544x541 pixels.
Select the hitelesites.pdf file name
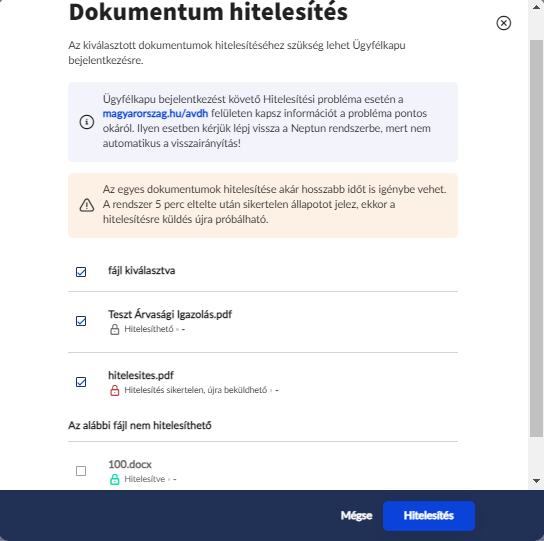tap(141, 375)
